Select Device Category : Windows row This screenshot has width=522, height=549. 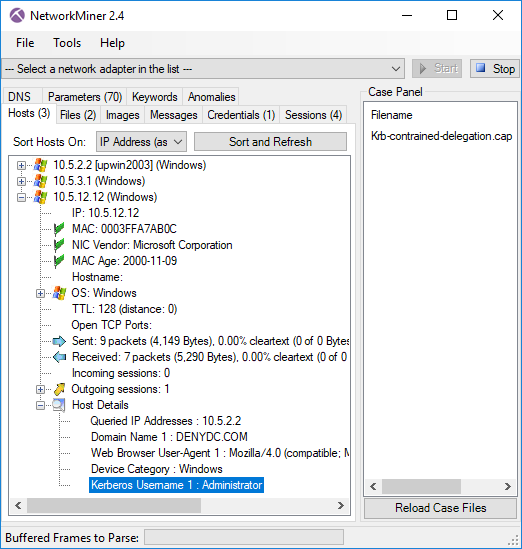(x=156, y=469)
